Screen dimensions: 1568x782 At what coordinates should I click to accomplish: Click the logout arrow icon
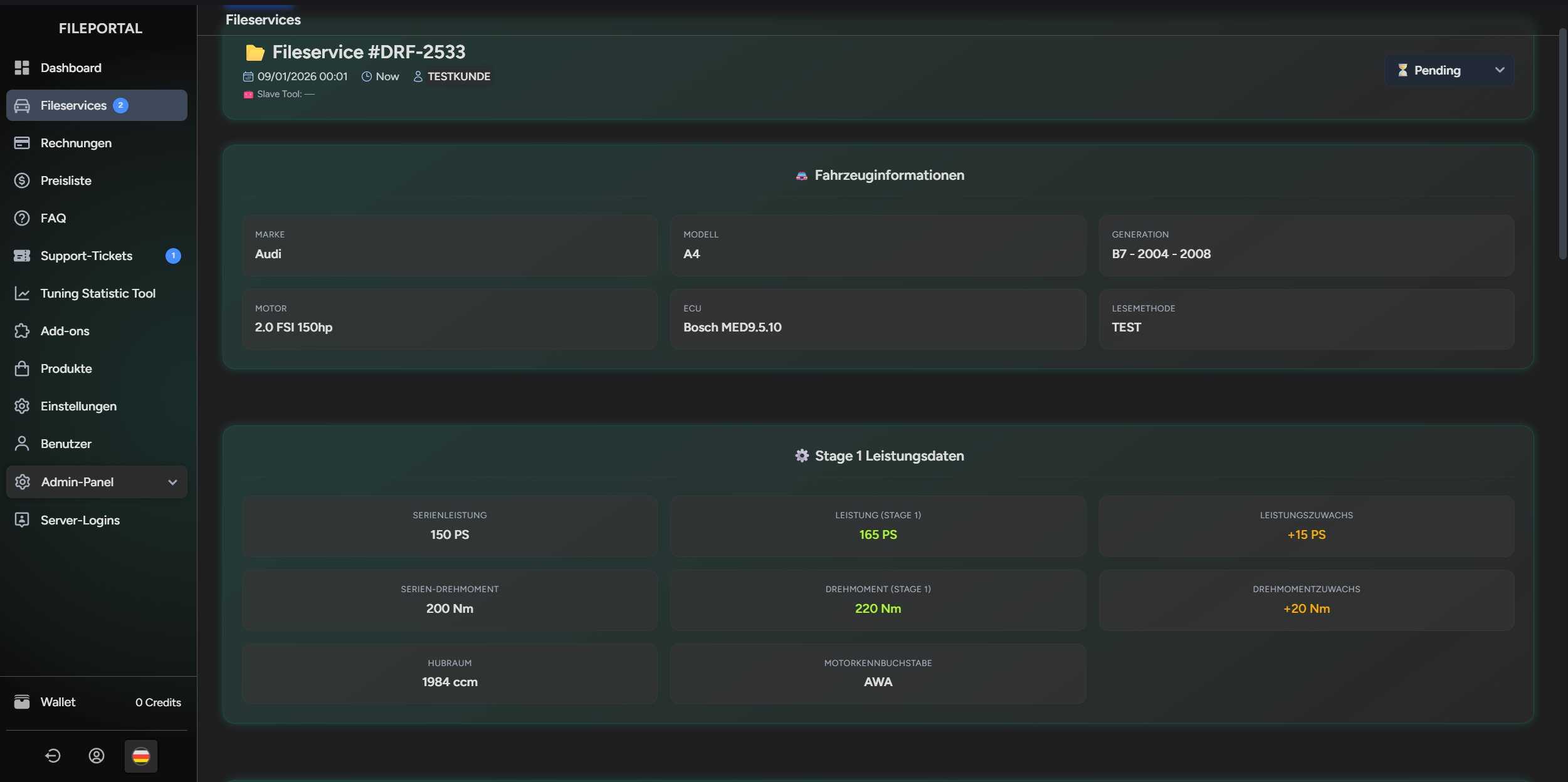click(x=53, y=756)
